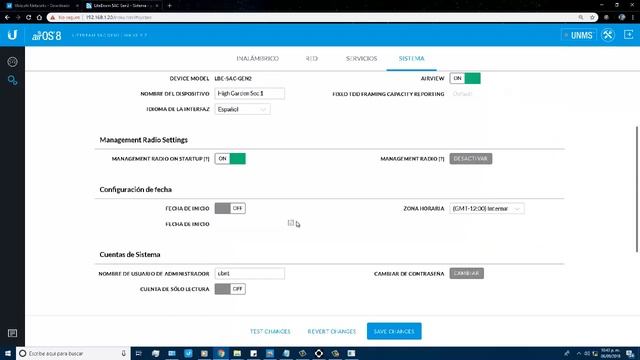
Task: Open Chrome from the taskbar
Action: (221, 353)
